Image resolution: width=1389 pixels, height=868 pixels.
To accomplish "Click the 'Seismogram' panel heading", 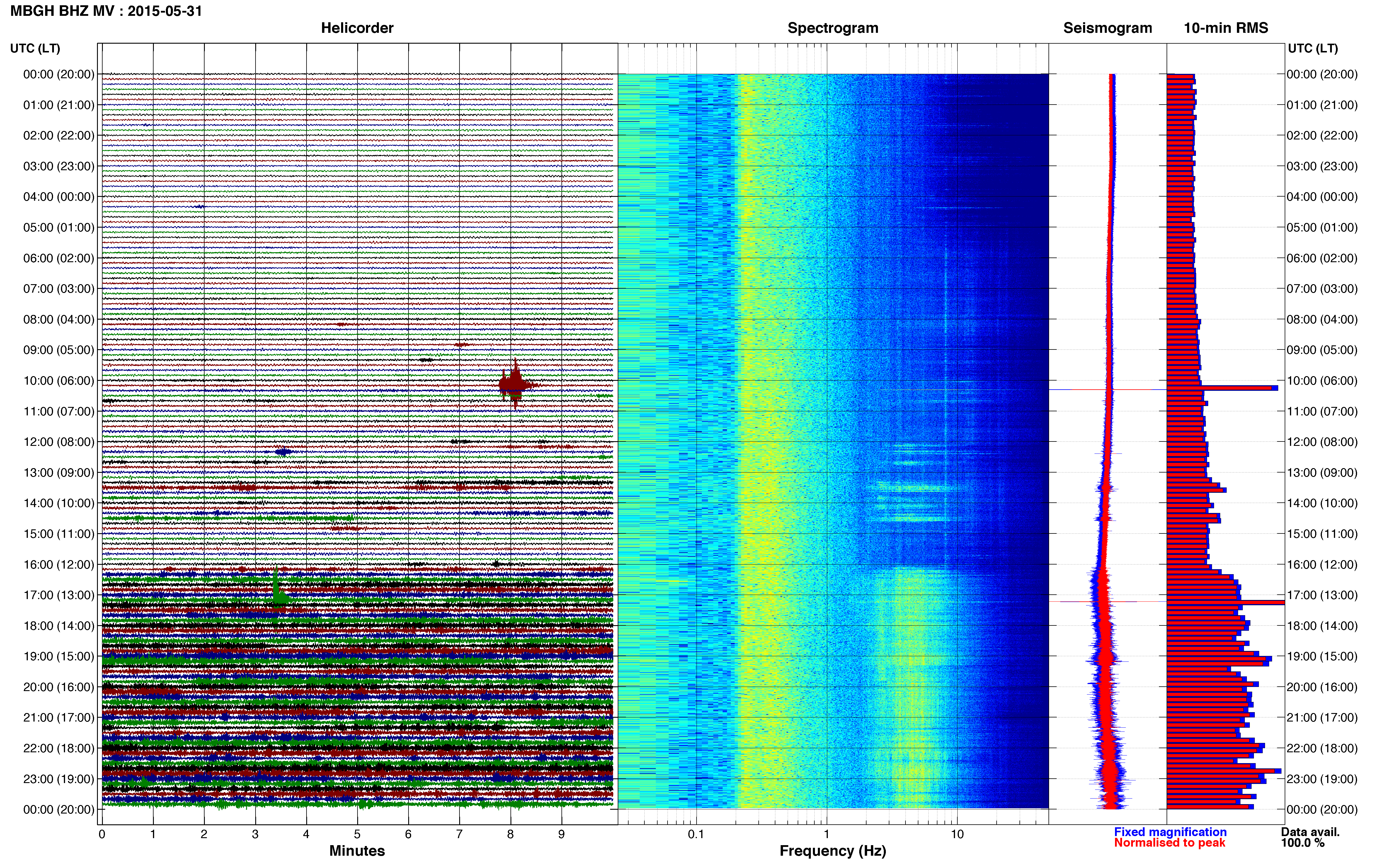I will (x=1108, y=28).
